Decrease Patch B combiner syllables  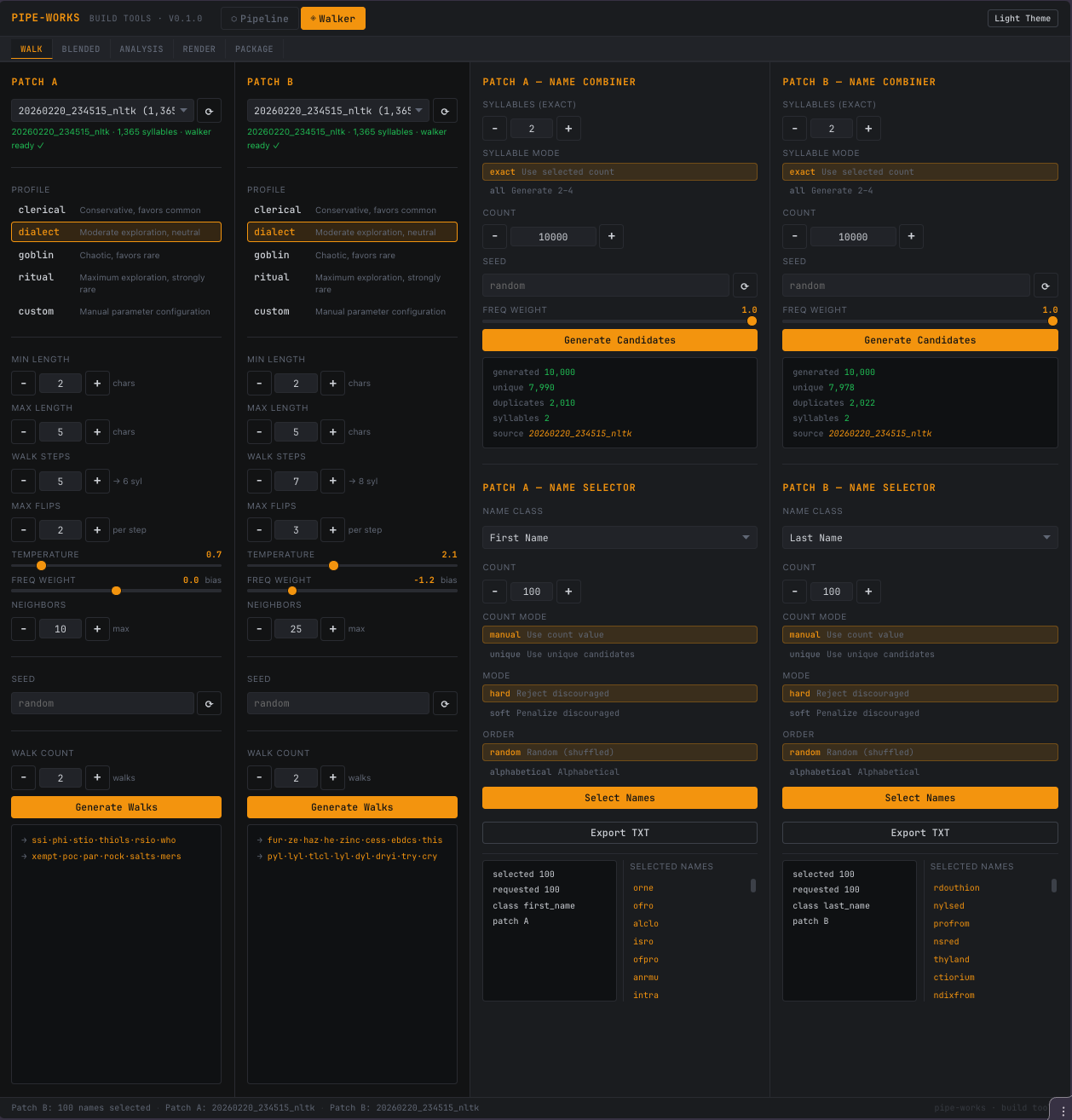pyautogui.click(x=794, y=129)
